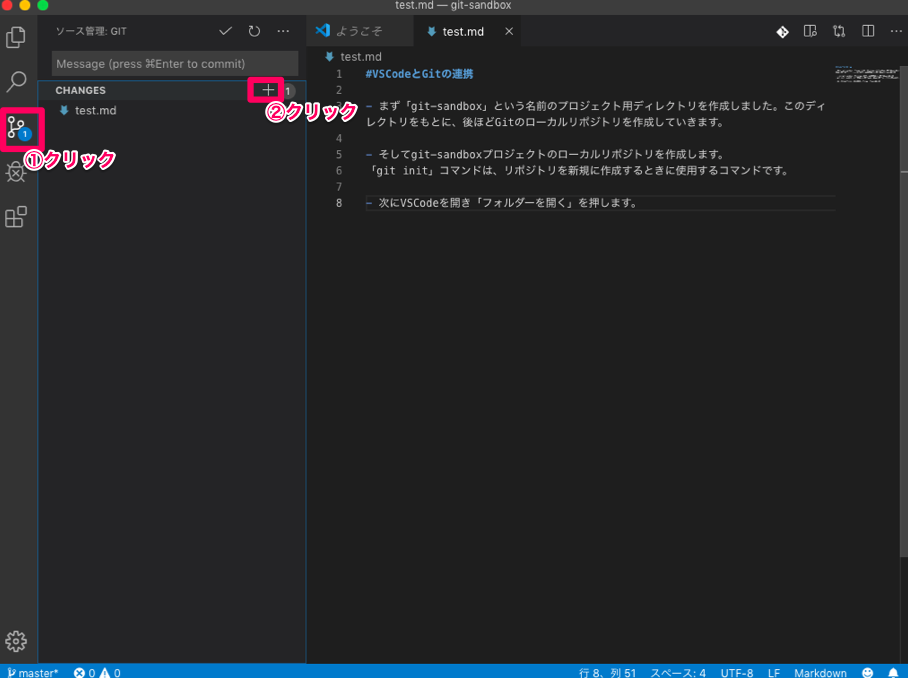Screen dimensions: 908x678
Task: Click the errors and warnings status indicator
Action: [x=97, y=672]
